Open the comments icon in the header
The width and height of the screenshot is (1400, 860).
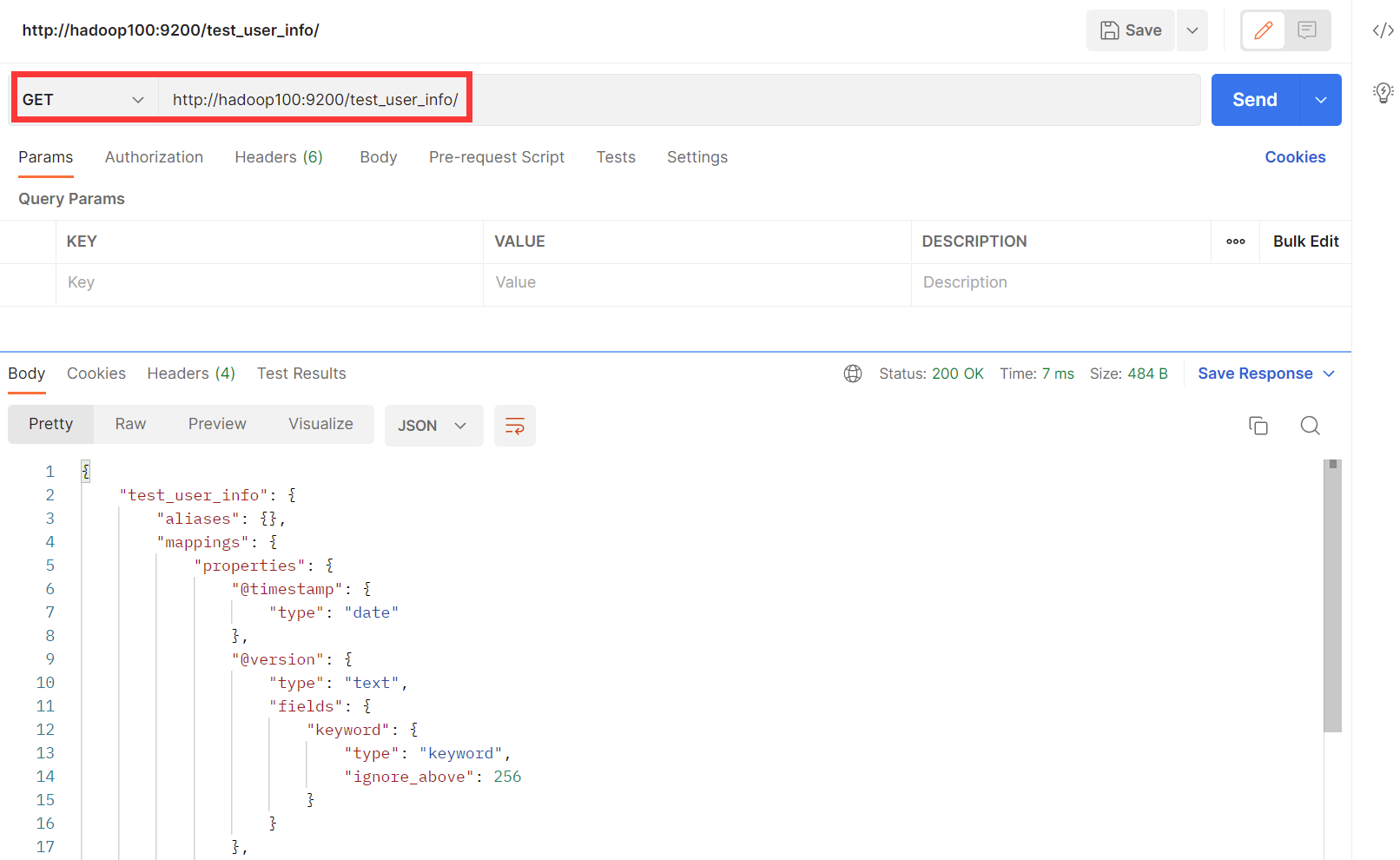click(1306, 30)
